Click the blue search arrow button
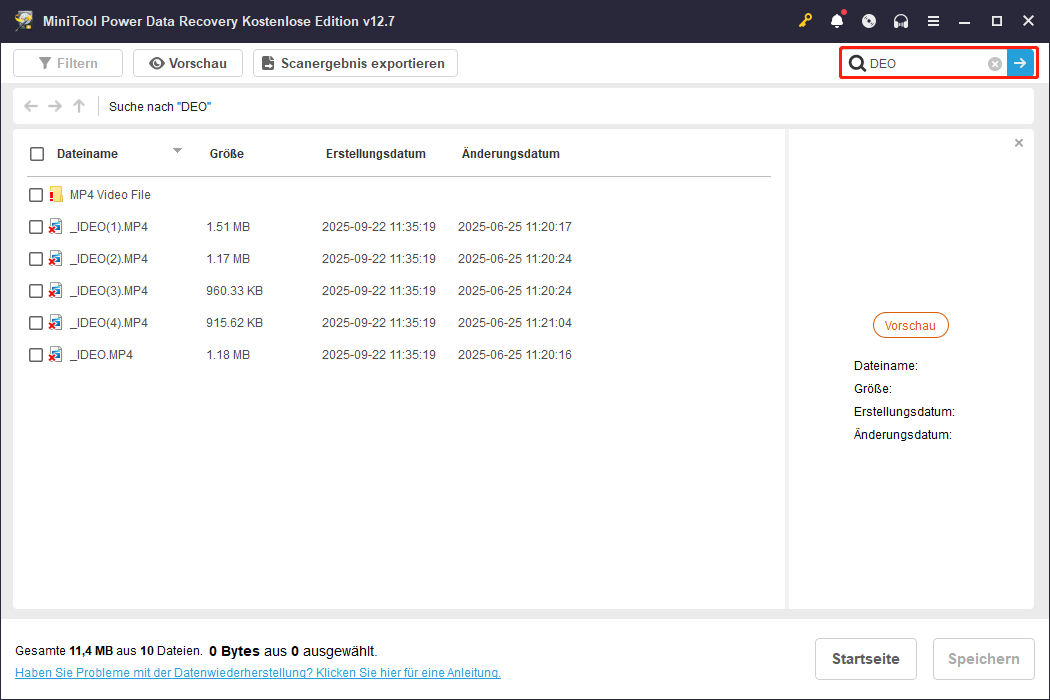1050x700 pixels. point(1021,63)
